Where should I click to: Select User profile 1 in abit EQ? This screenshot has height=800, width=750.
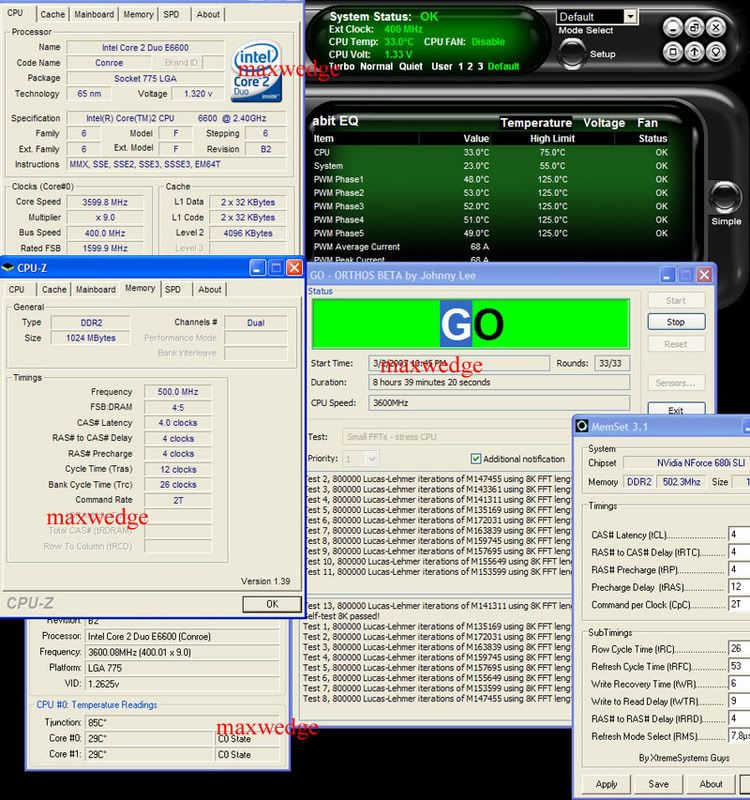coord(461,66)
